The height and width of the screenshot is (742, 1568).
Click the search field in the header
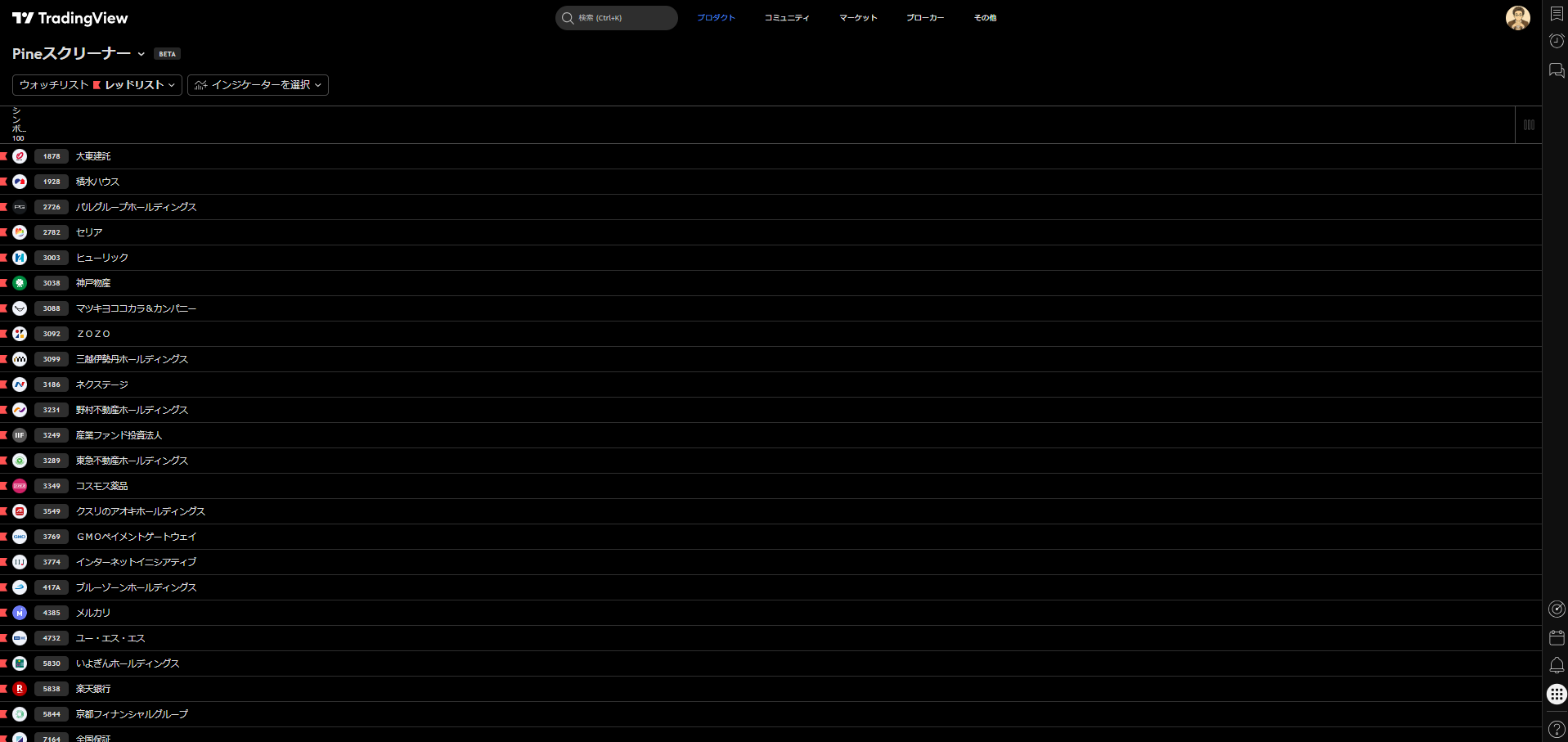617,18
